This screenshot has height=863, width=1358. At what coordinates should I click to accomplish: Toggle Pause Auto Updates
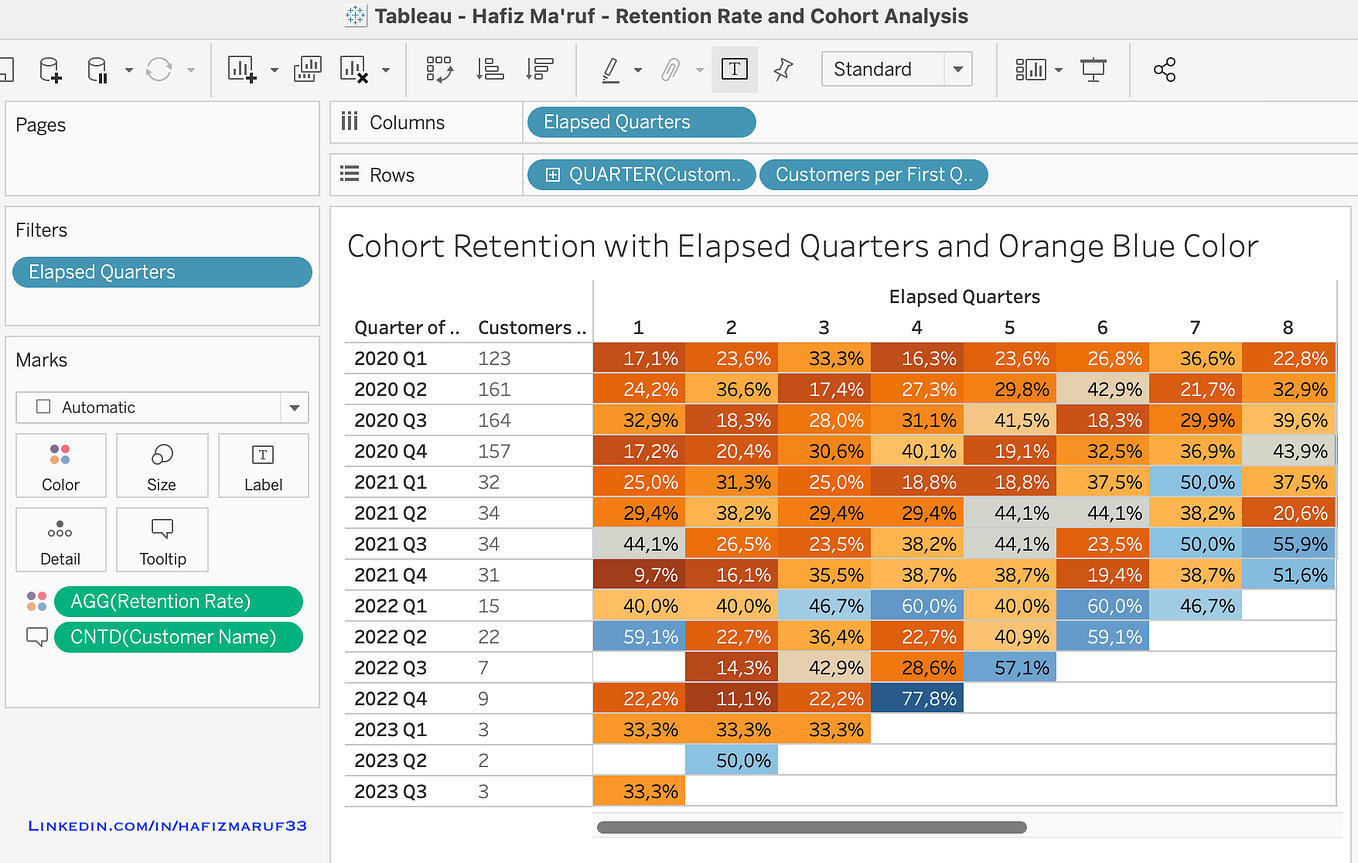click(x=98, y=69)
